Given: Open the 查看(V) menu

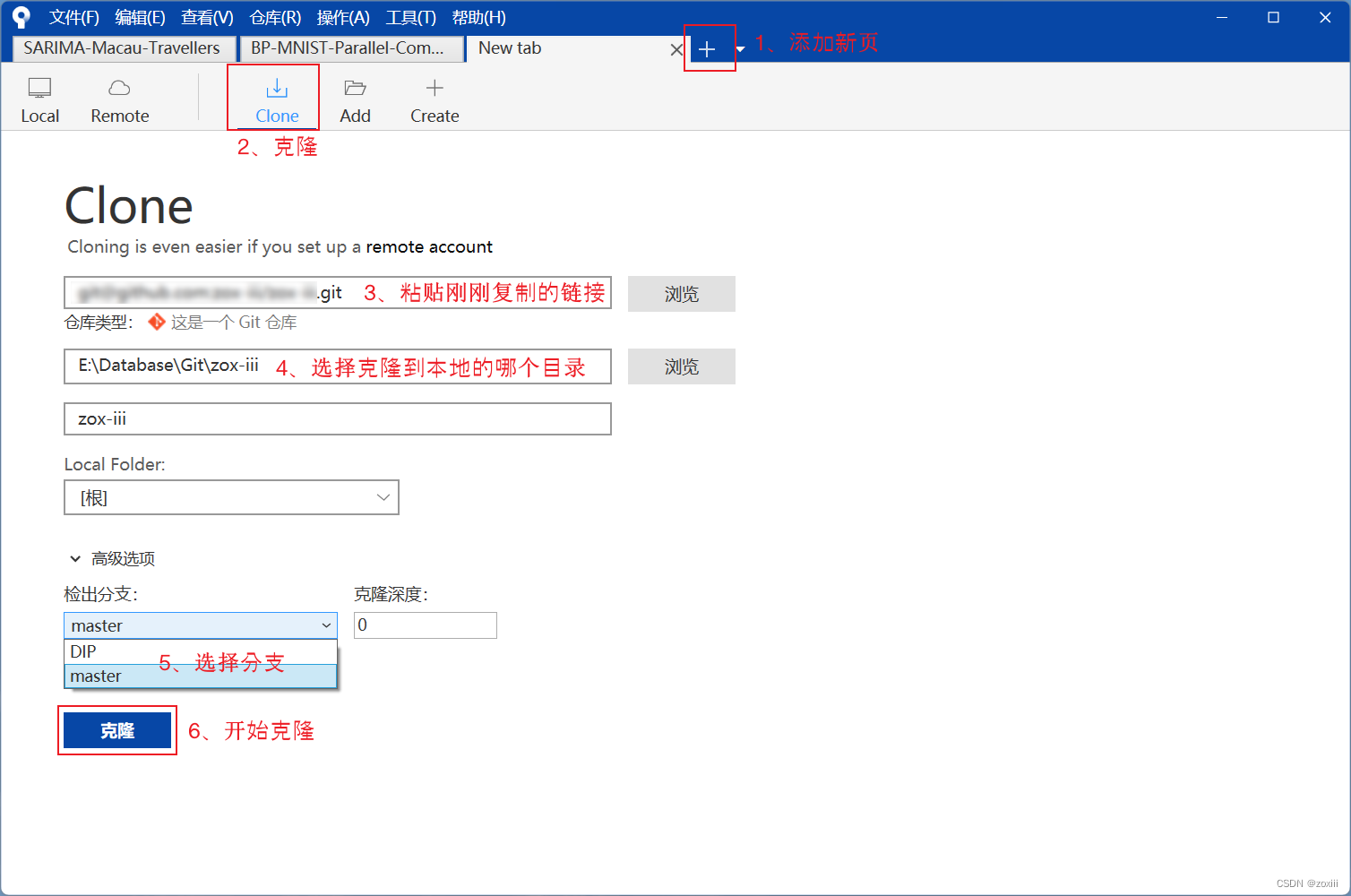Looking at the screenshot, I should (x=207, y=17).
